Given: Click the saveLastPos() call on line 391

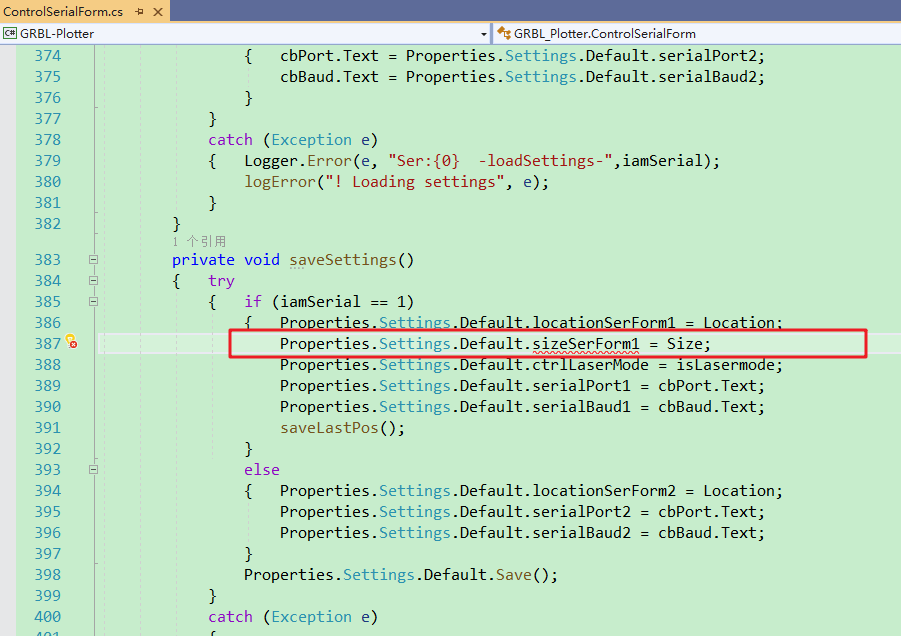Looking at the screenshot, I should coord(329,428).
